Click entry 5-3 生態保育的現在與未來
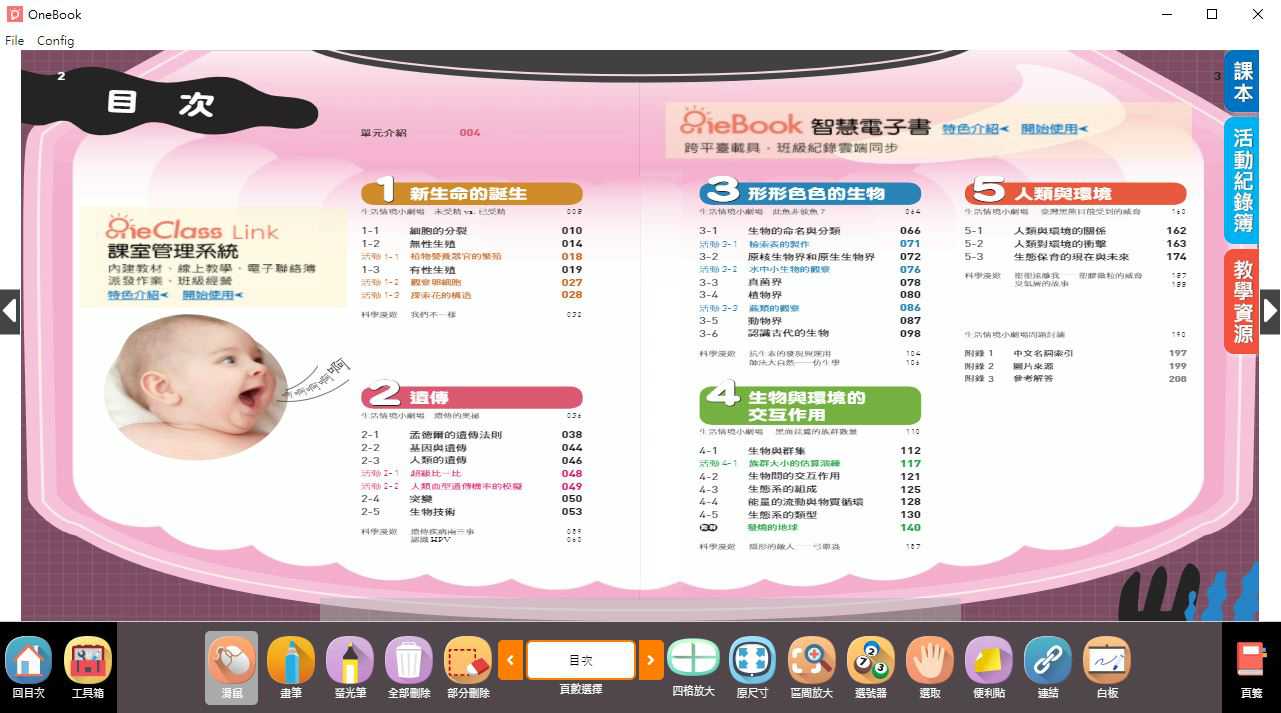Viewport: 1281px width, 713px height. click(x=1076, y=257)
